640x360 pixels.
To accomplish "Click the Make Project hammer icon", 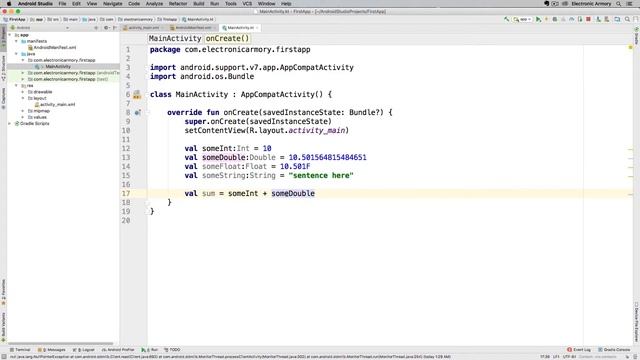I will (x=507, y=19).
